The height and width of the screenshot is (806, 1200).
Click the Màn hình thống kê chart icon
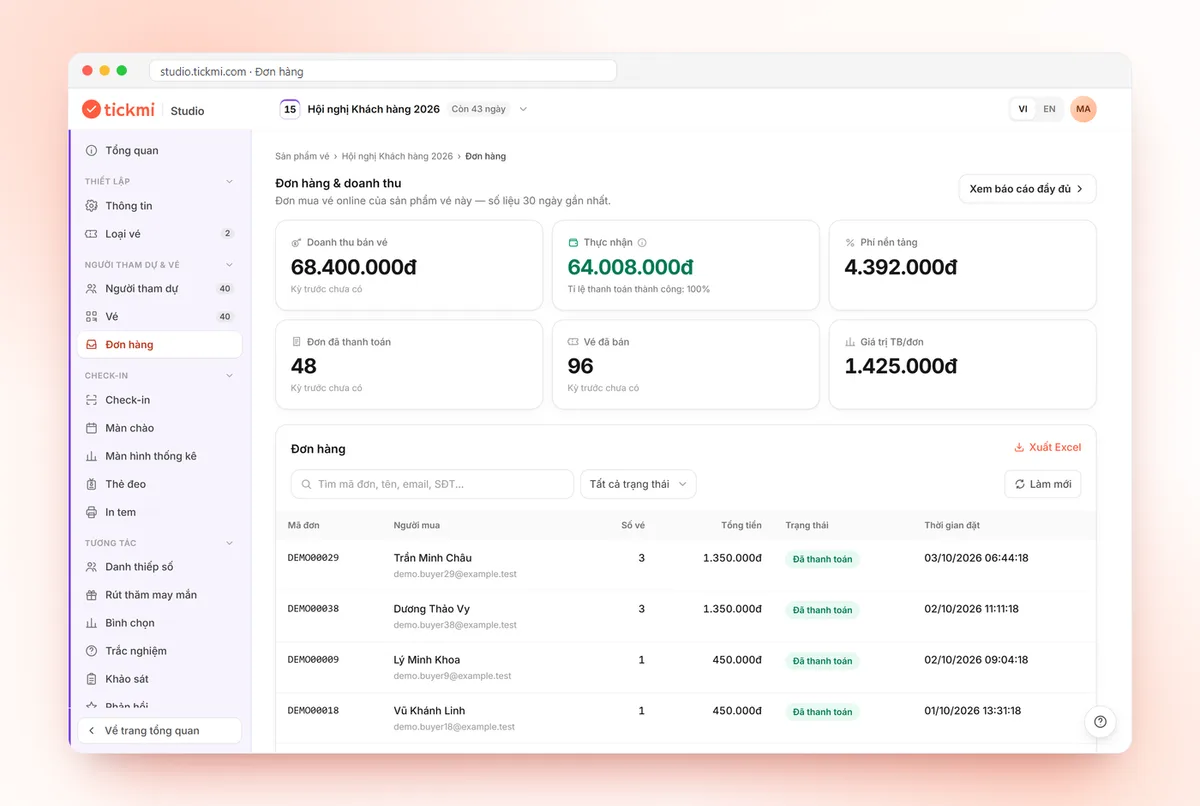(x=92, y=456)
